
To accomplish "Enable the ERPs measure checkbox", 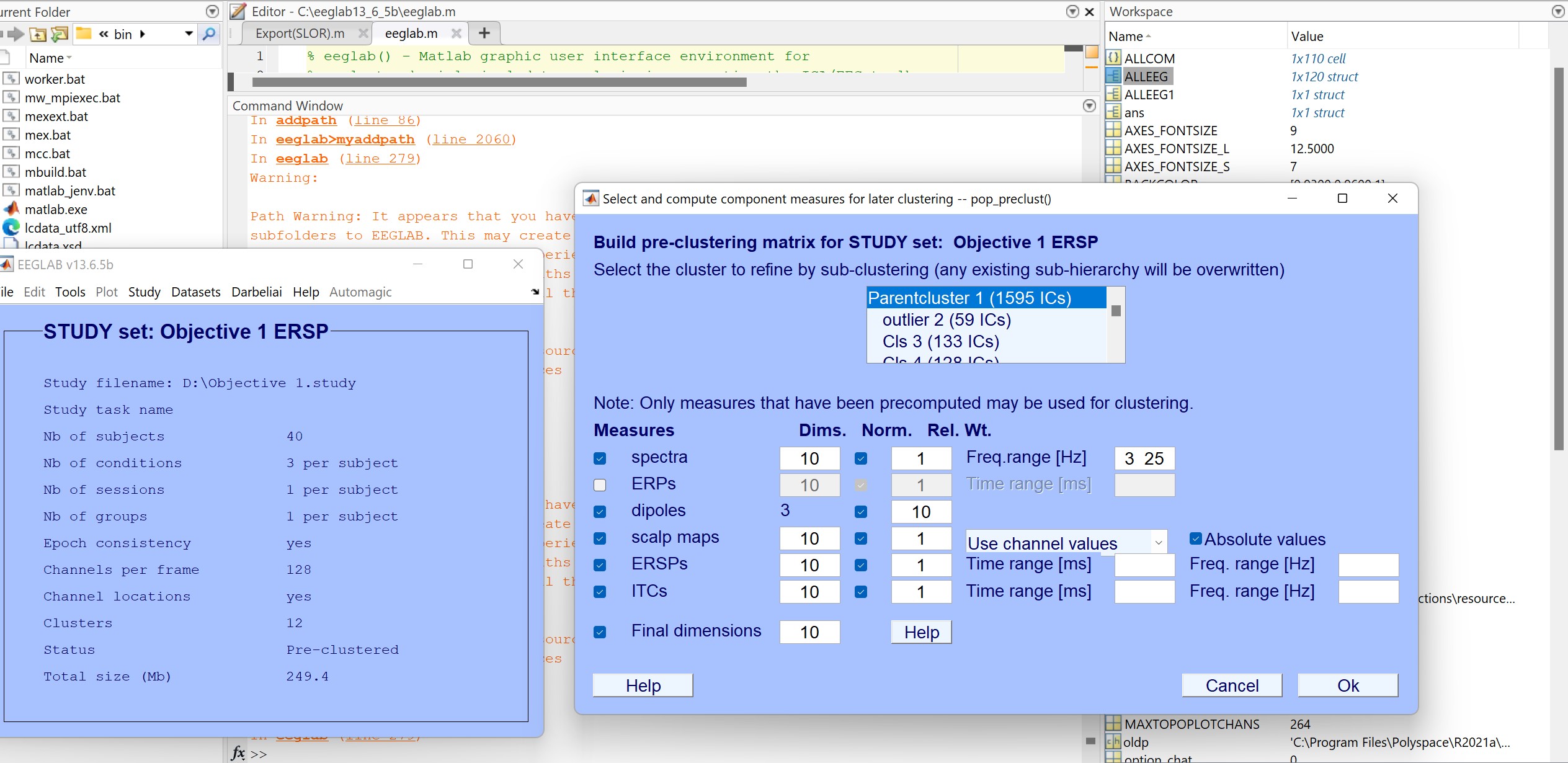I will [600, 484].
